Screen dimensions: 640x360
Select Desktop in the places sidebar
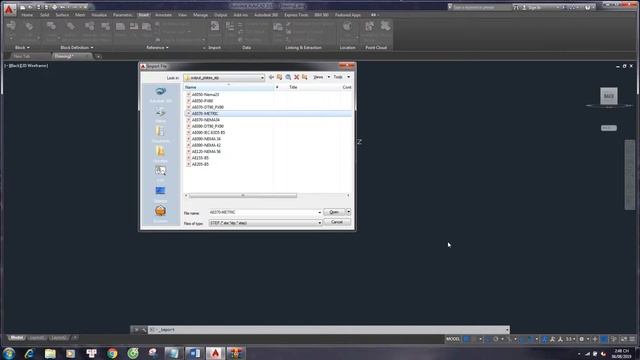point(160,194)
